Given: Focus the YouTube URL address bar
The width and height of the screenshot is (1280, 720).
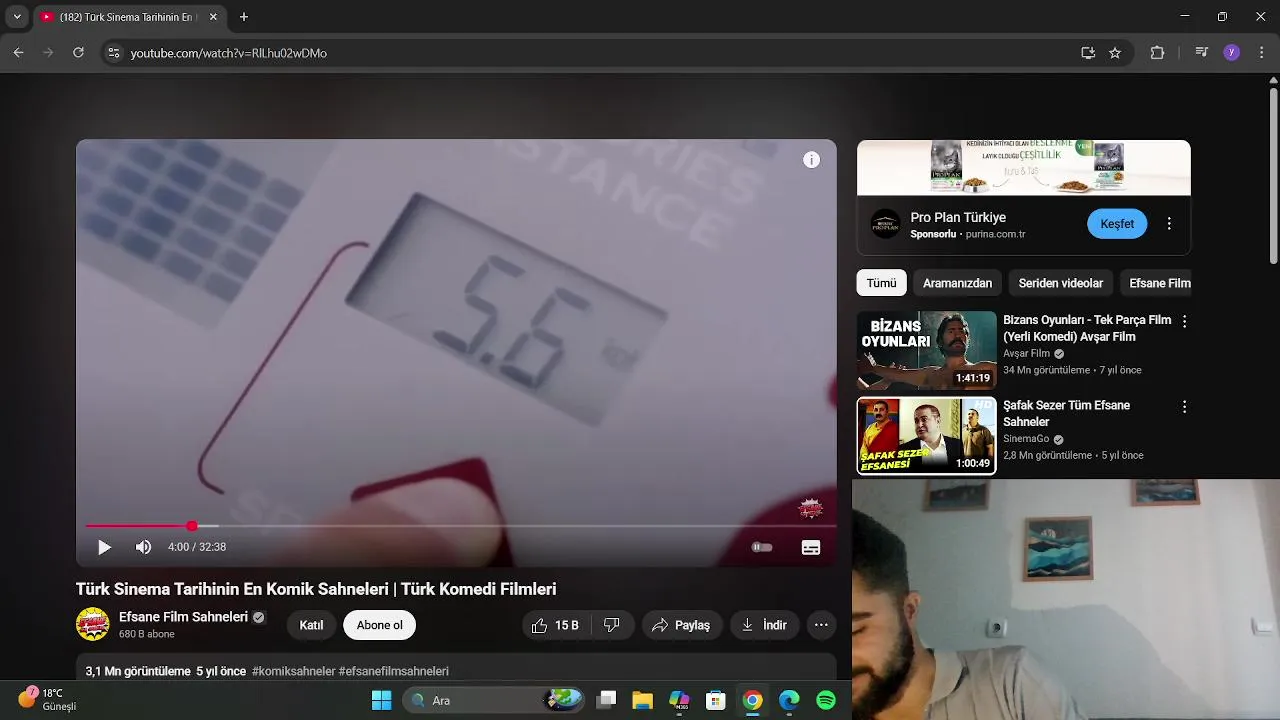Looking at the screenshot, I should (x=600, y=53).
